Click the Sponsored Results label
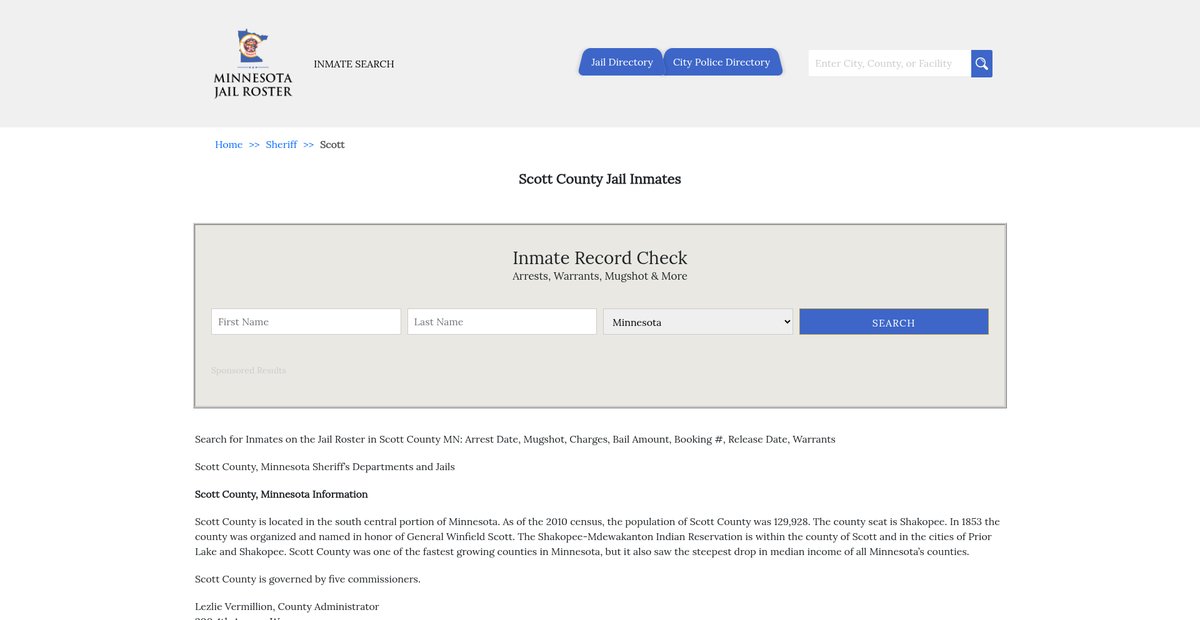This screenshot has height=620, width=1200. (x=248, y=371)
